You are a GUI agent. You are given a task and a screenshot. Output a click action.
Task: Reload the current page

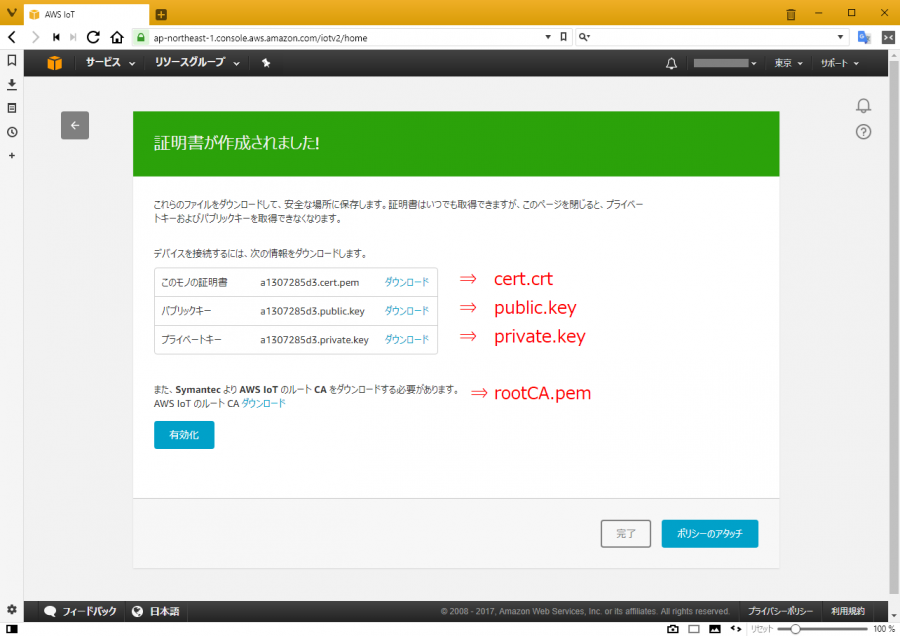[93, 37]
